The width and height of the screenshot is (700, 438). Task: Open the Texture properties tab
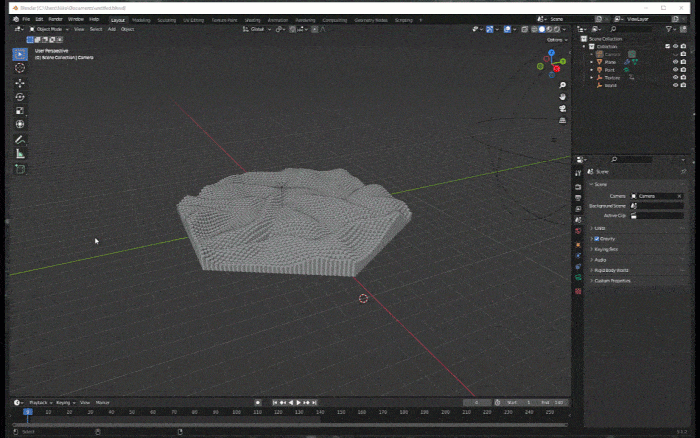pyautogui.click(x=578, y=291)
